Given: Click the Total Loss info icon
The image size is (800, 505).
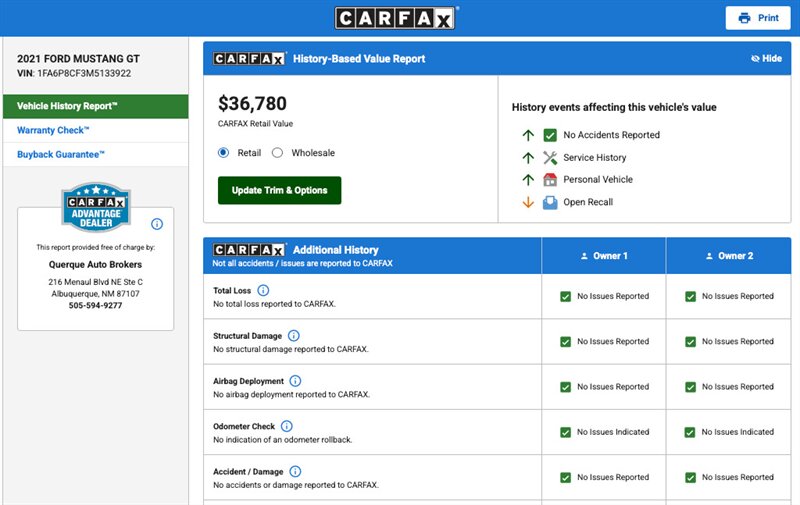Looking at the screenshot, I should 263,291.
